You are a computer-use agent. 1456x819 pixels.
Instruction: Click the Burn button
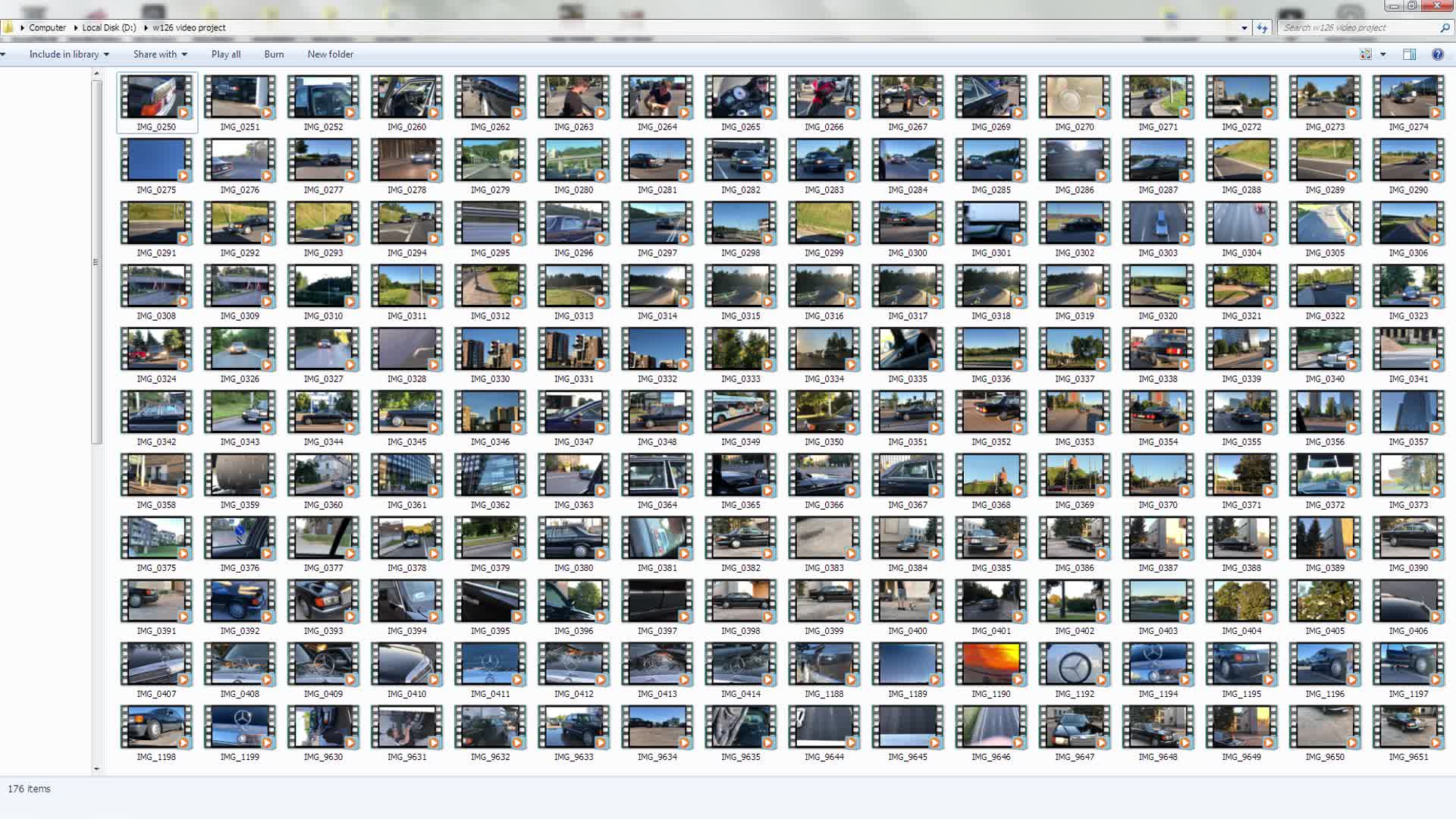tap(274, 54)
